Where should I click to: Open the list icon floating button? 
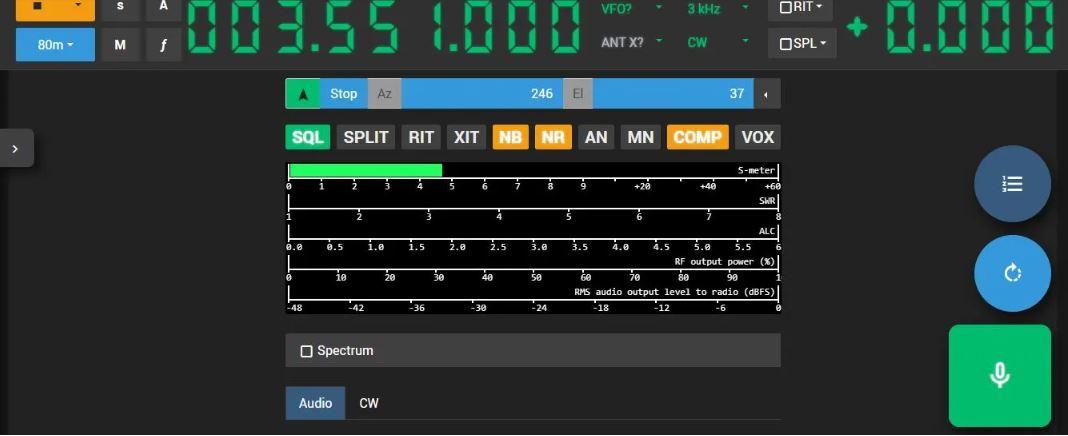click(1012, 184)
